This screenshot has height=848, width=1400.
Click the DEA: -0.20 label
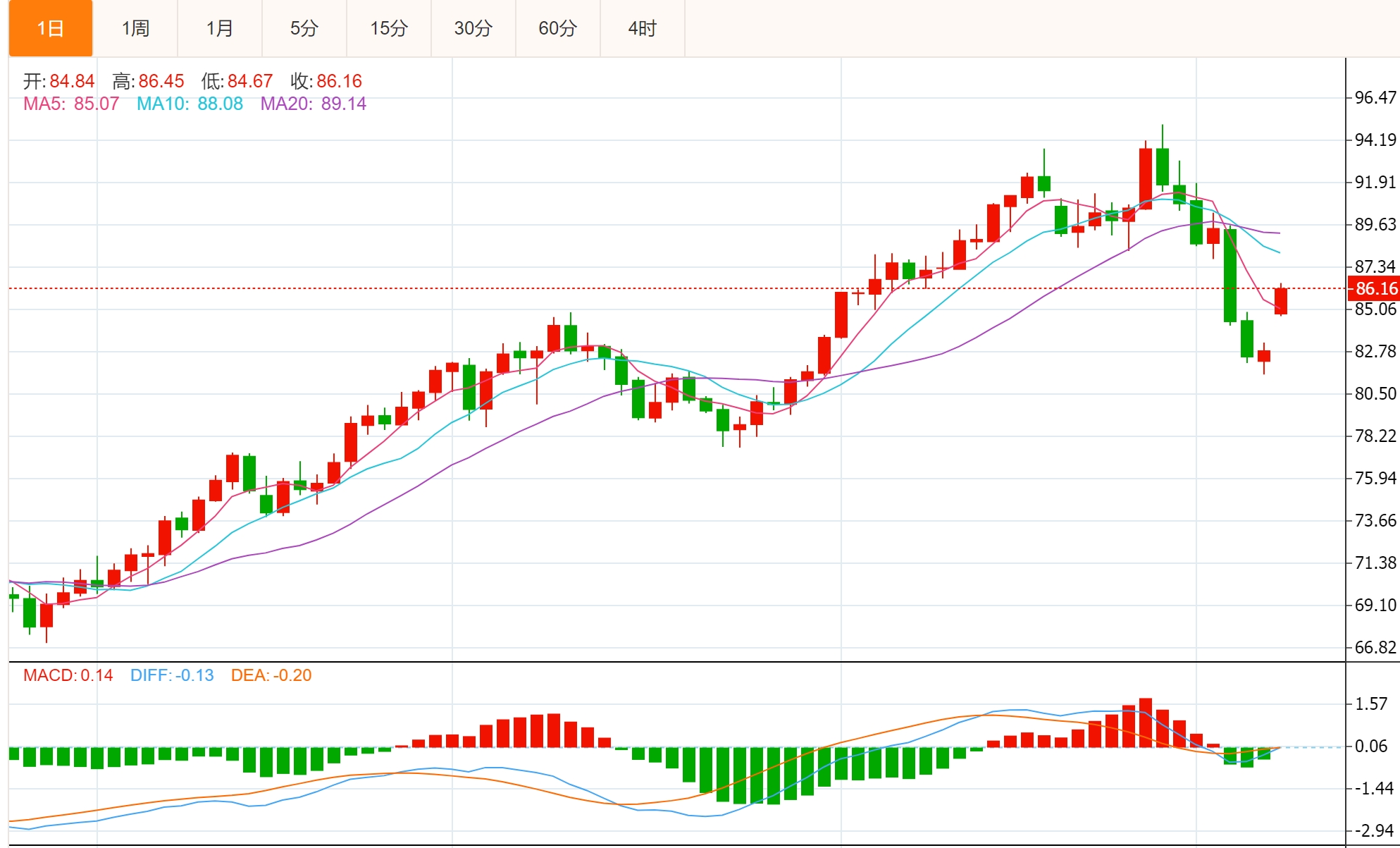(271, 675)
